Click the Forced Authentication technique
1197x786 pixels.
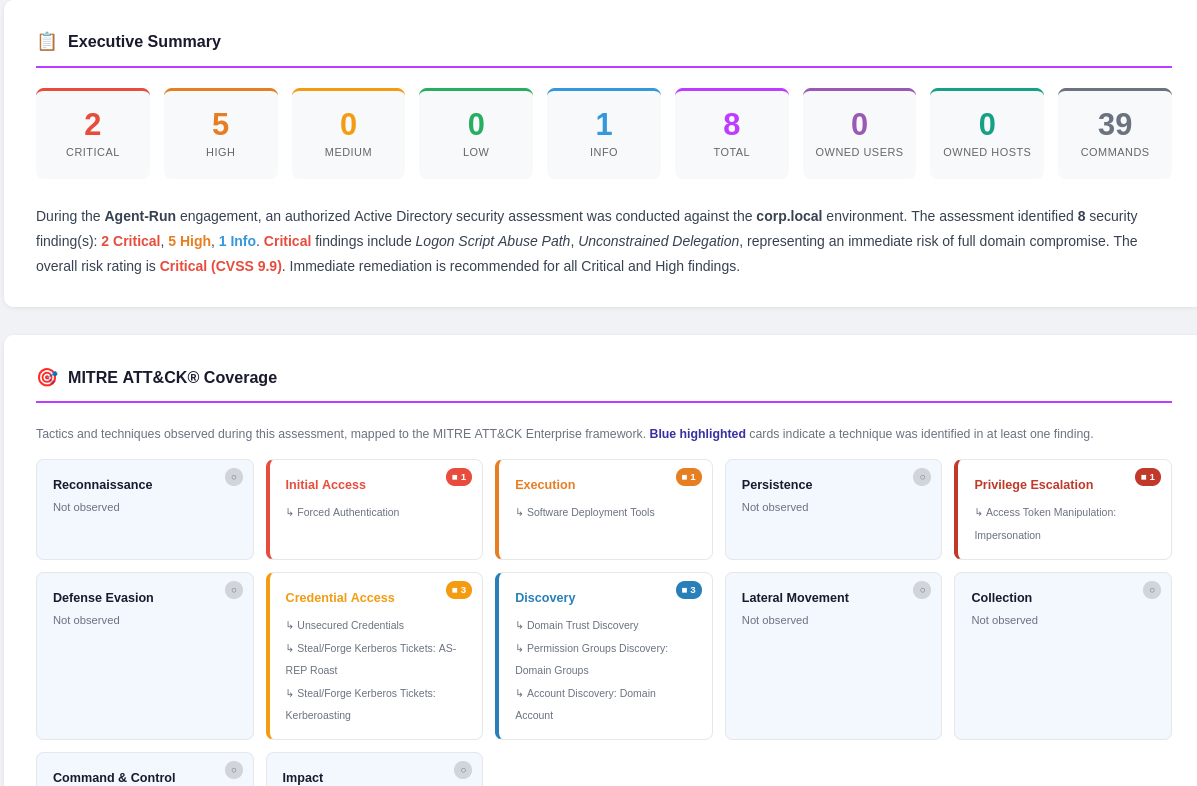(x=342, y=512)
